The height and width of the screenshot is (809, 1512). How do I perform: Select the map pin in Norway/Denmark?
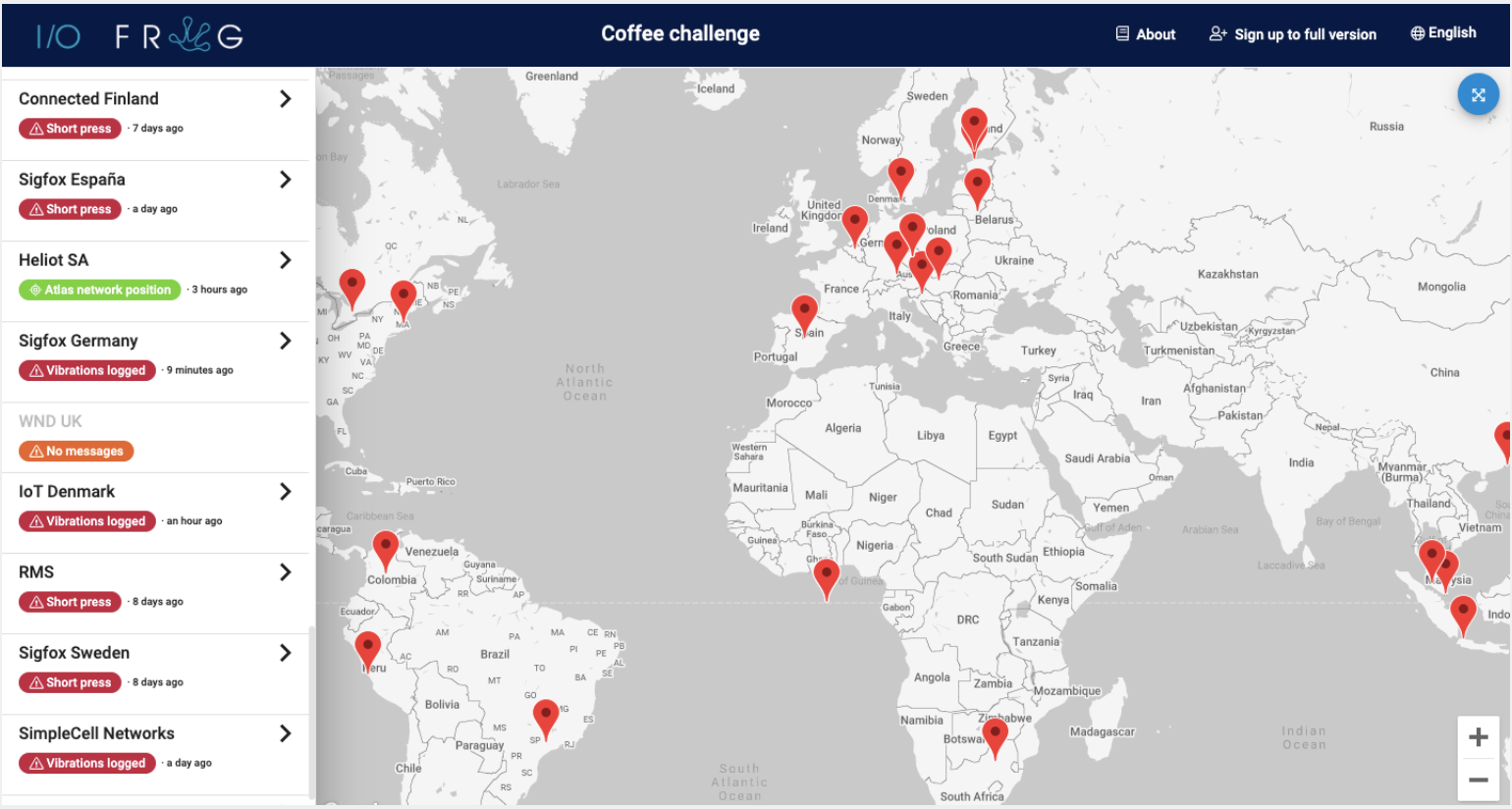point(900,177)
